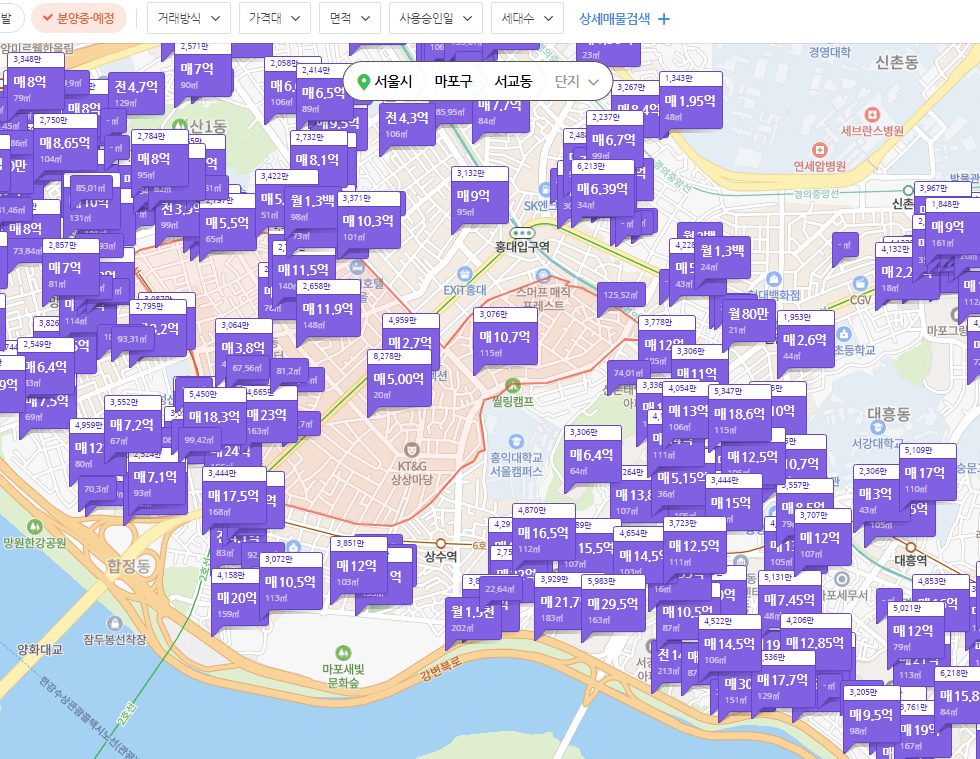
Task: Open listing marker 월80만 21㎡
Action: coord(748,320)
